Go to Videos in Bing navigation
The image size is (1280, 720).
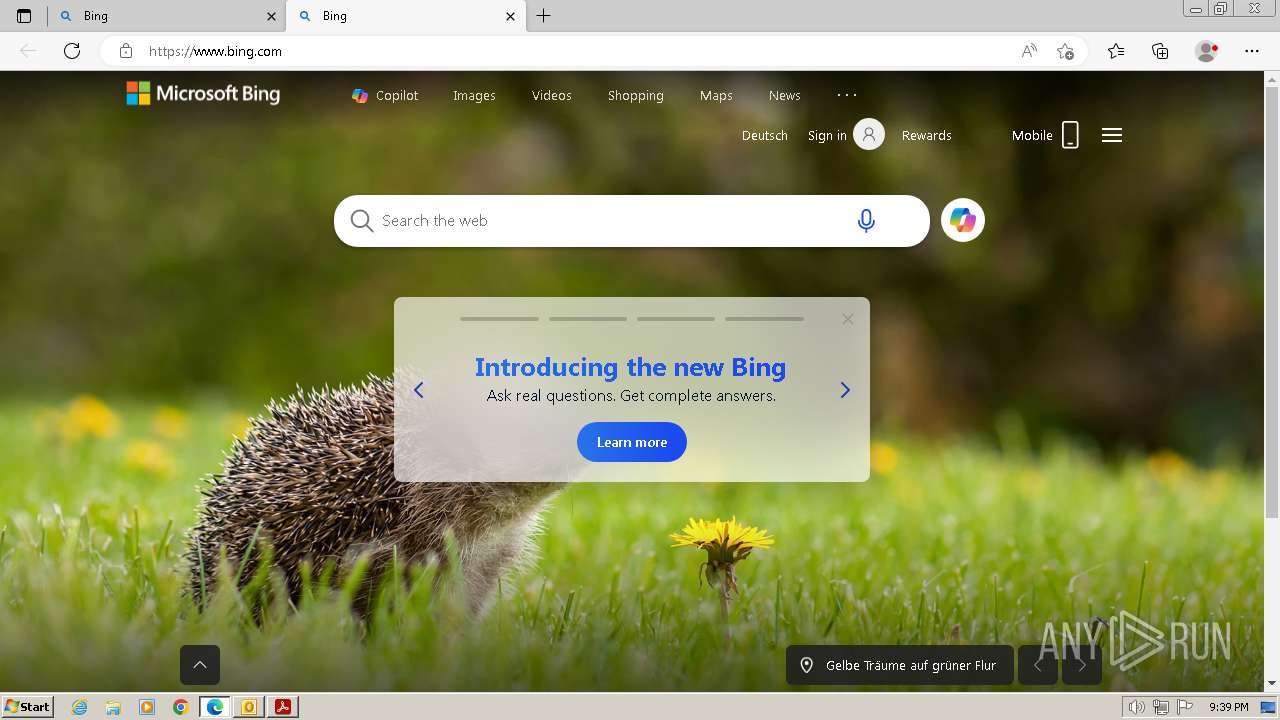click(552, 95)
